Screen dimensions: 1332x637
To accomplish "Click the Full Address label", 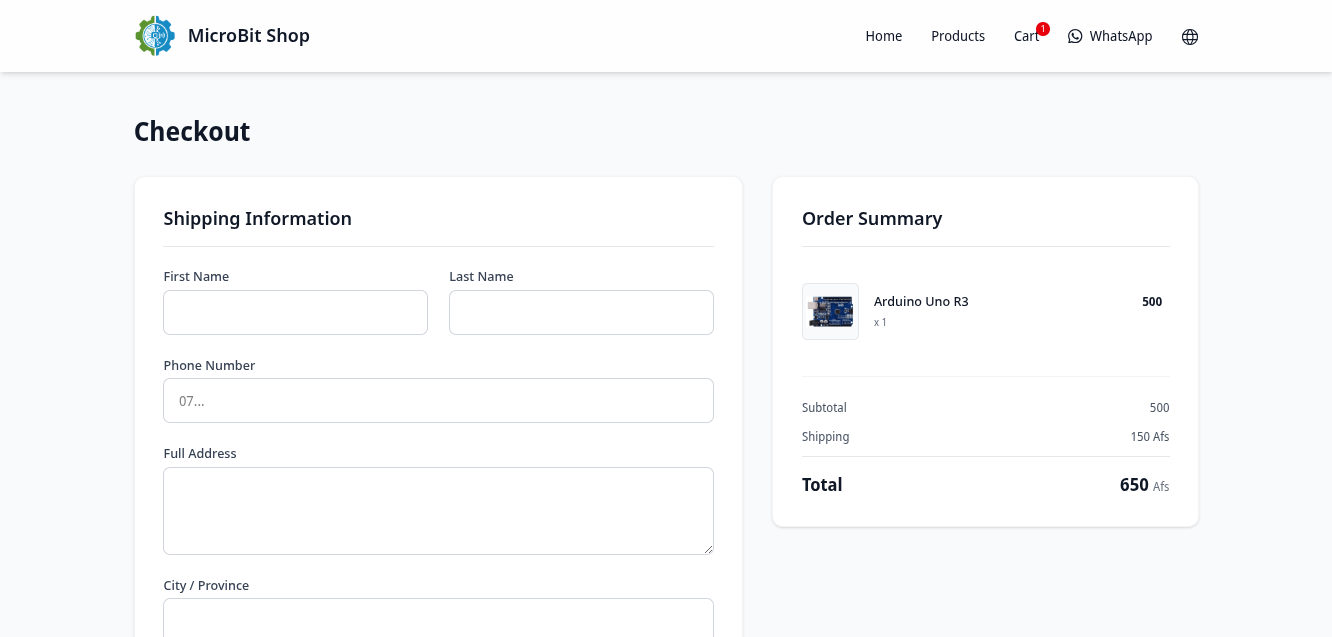I will (200, 454).
